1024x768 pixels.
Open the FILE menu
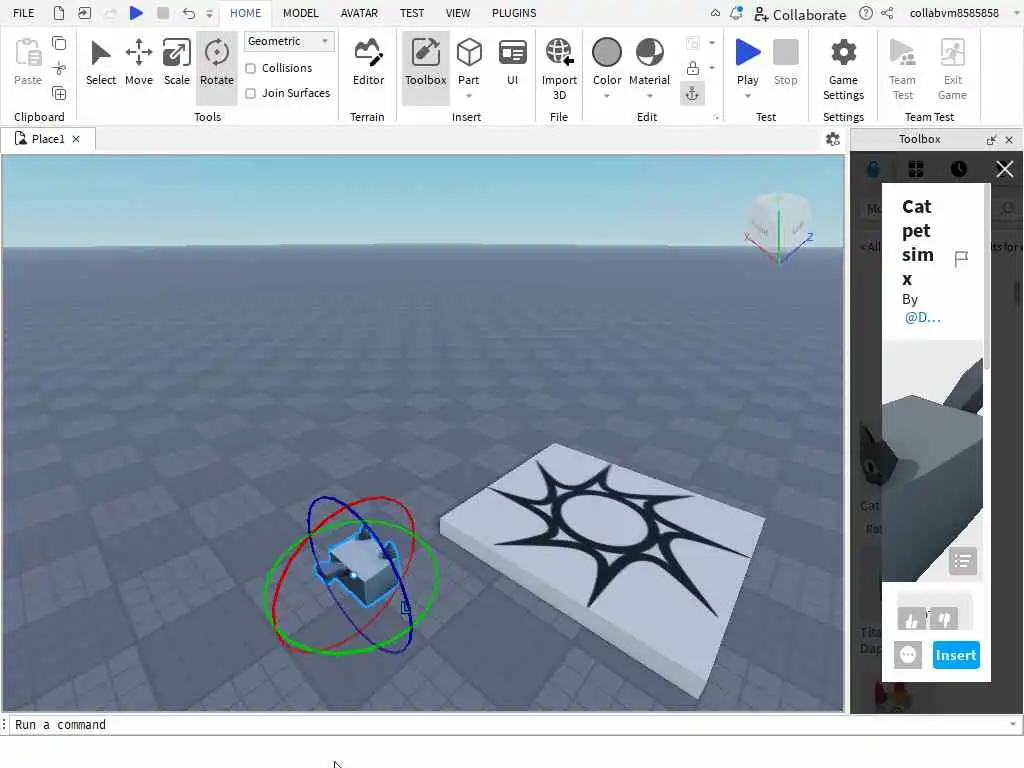click(x=24, y=13)
